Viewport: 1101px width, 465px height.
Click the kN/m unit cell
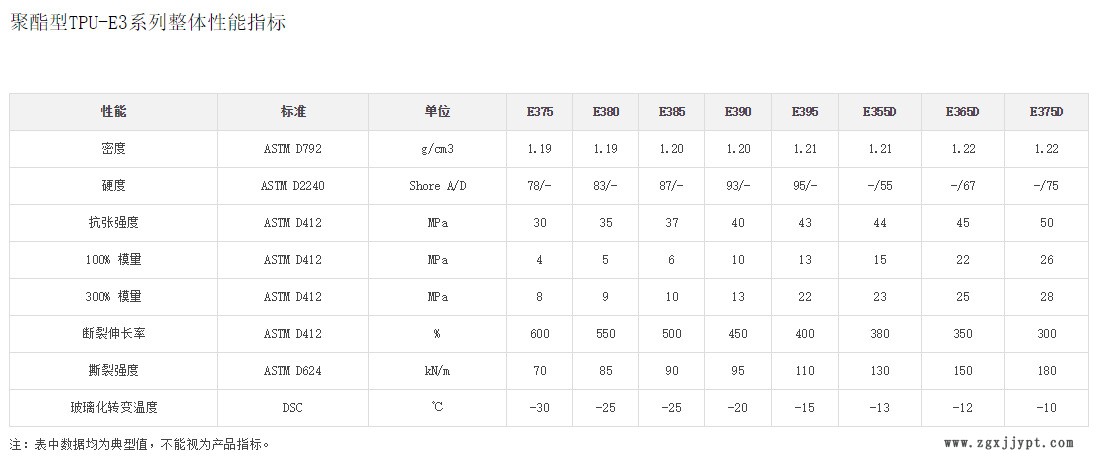click(437, 371)
